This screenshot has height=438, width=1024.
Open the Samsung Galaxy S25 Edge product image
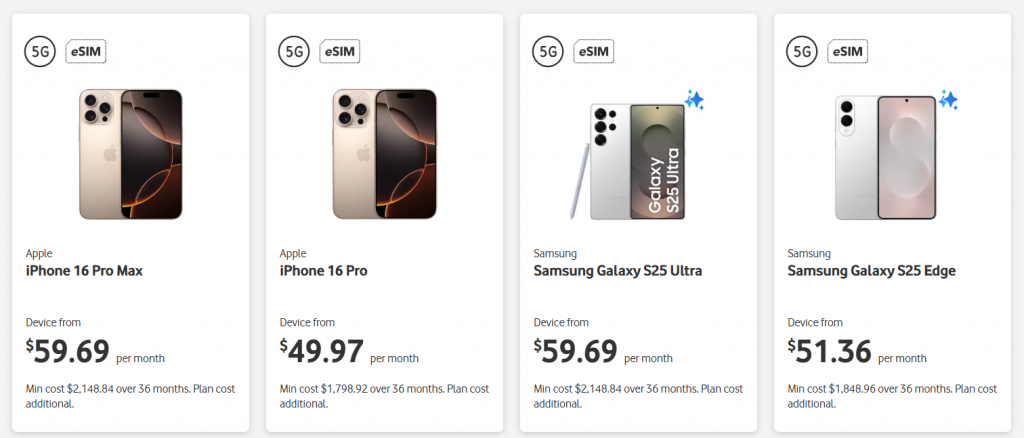[886, 157]
